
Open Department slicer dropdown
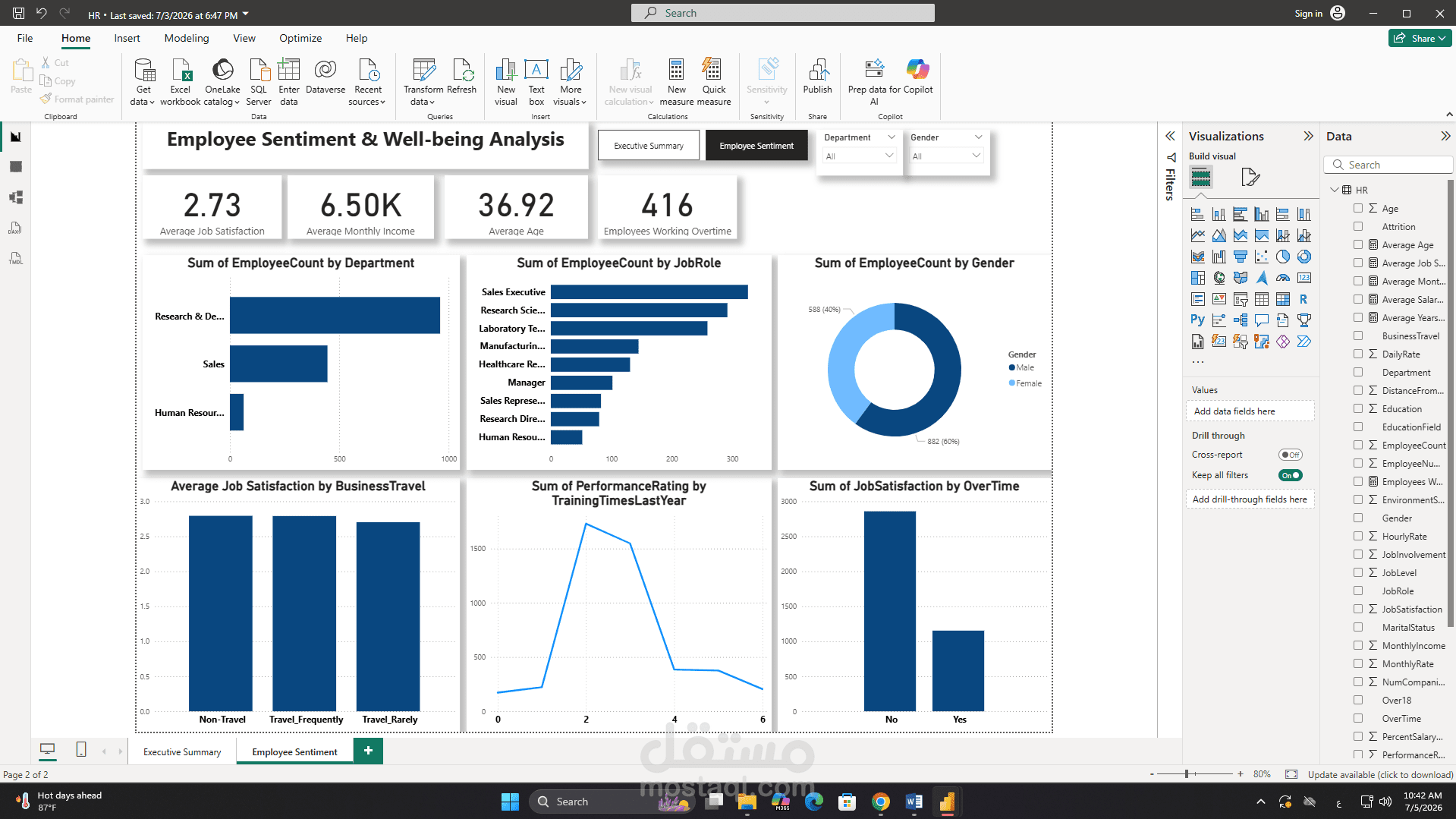[x=860, y=156]
